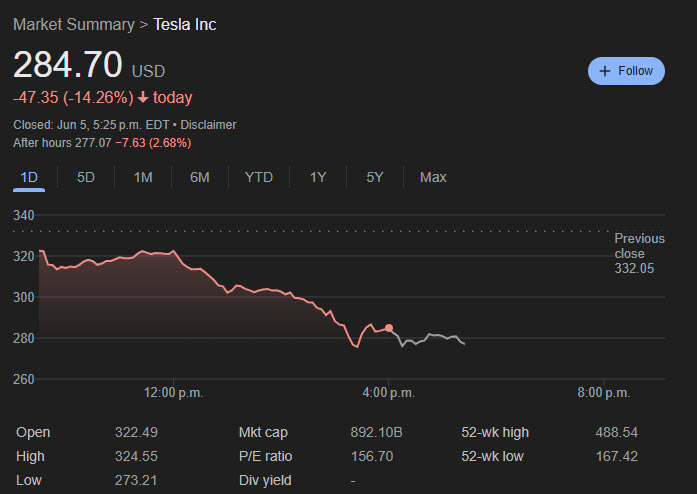Select the 1D time range tab
This screenshot has width=697, height=494.
tap(30, 177)
